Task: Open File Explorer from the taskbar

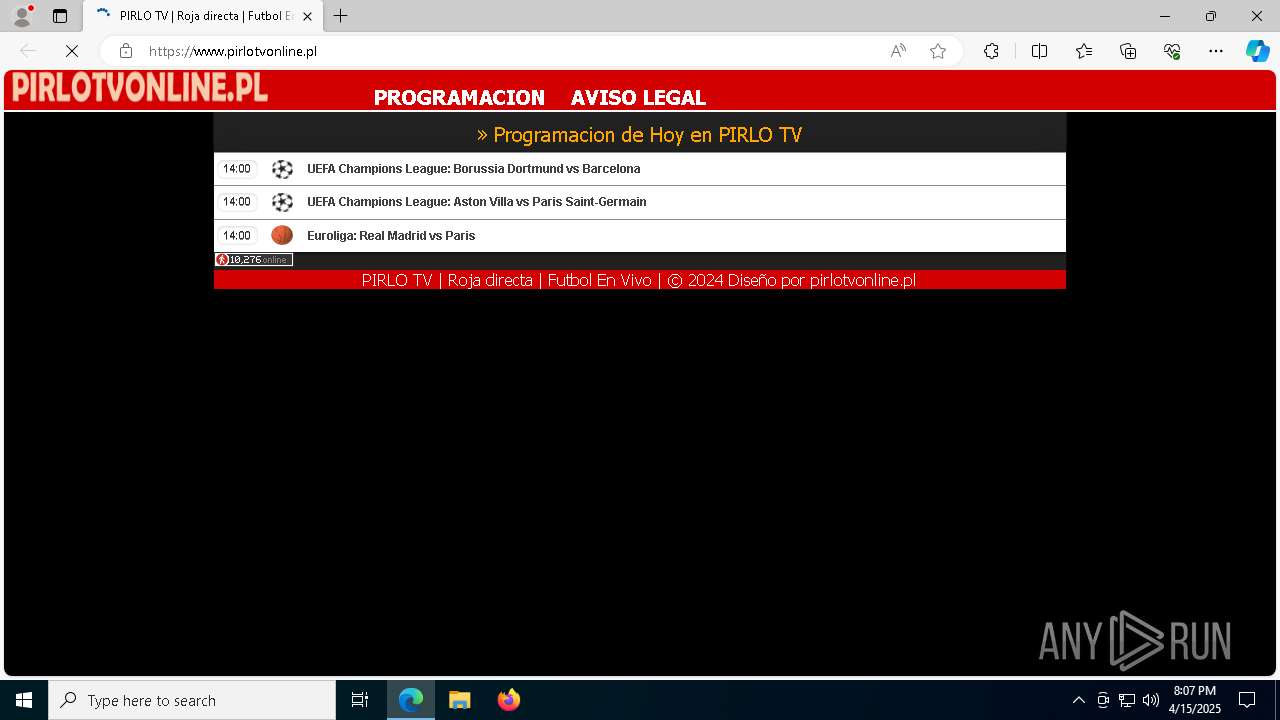Action: coord(460,700)
